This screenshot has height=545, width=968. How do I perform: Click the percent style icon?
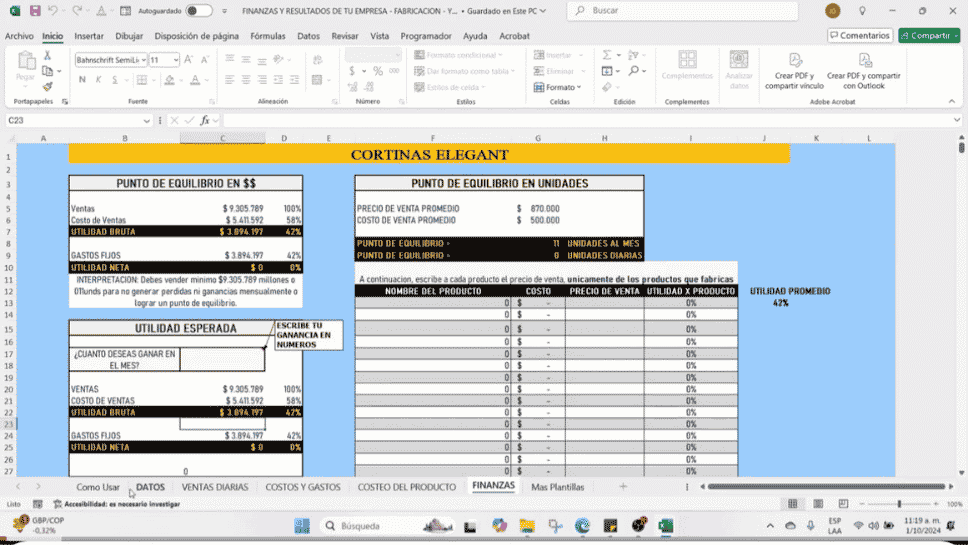378,72
